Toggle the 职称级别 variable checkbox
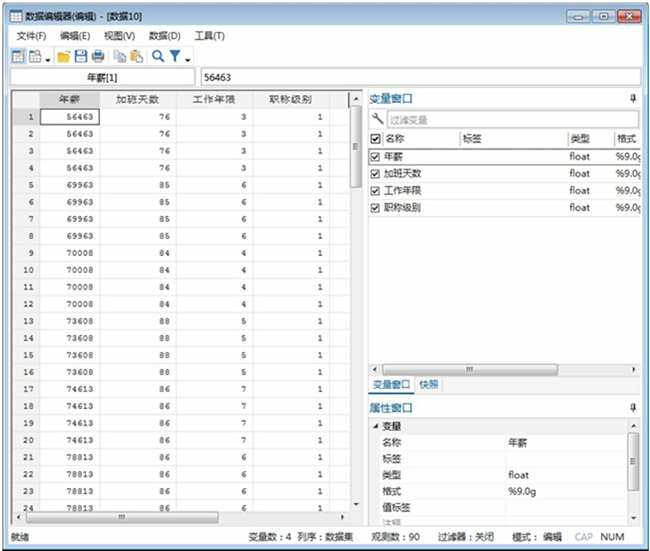The image size is (650, 551). (376, 208)
